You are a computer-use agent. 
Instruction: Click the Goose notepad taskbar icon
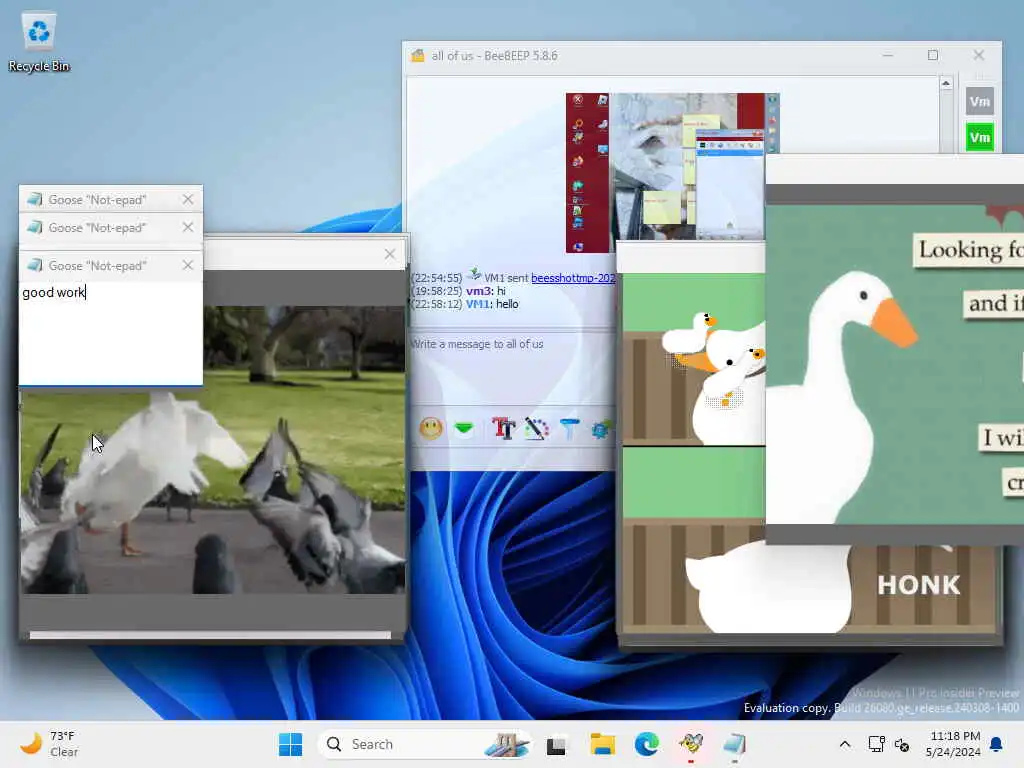(x=735, y=744)
